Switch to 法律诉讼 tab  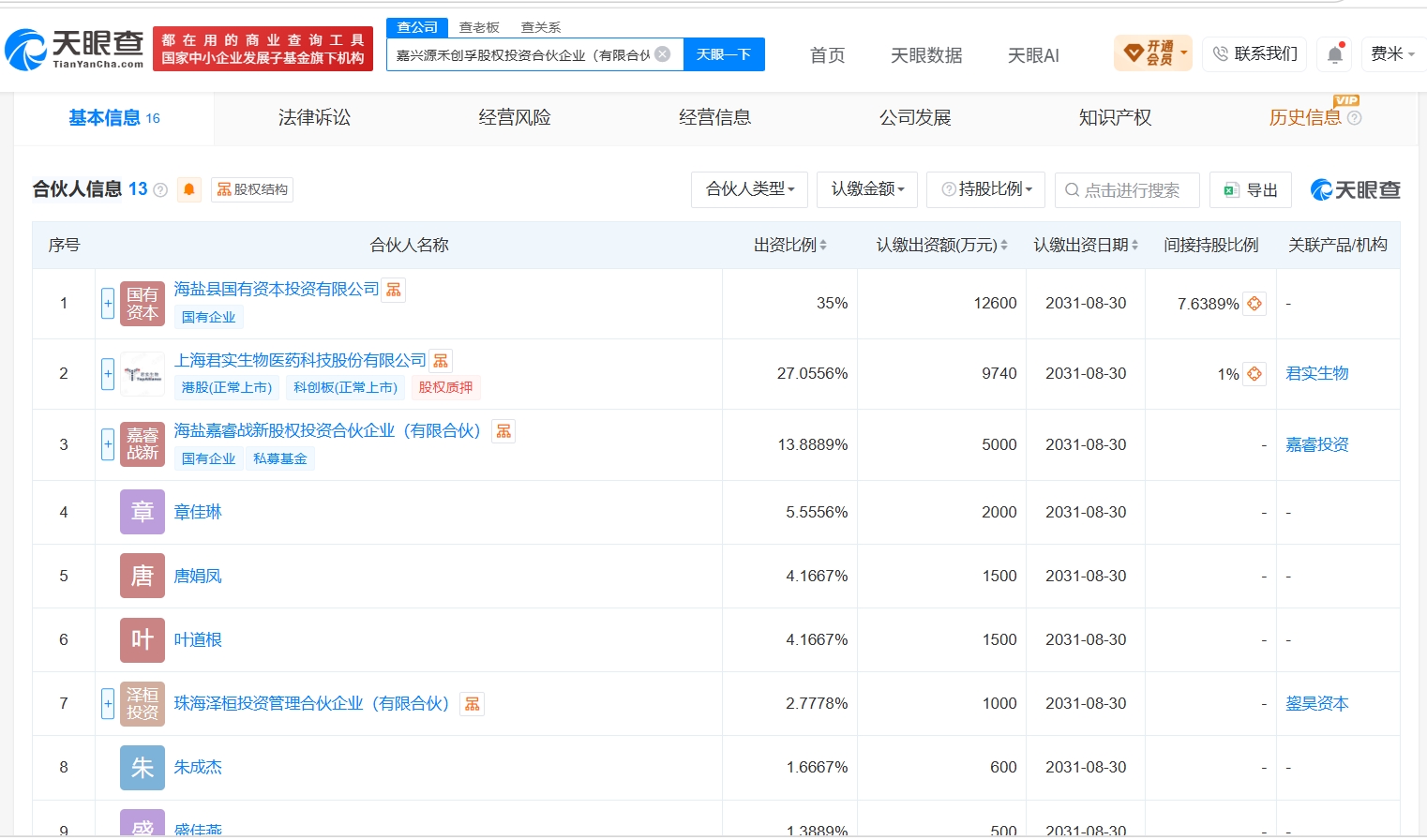tap(314, 118)
